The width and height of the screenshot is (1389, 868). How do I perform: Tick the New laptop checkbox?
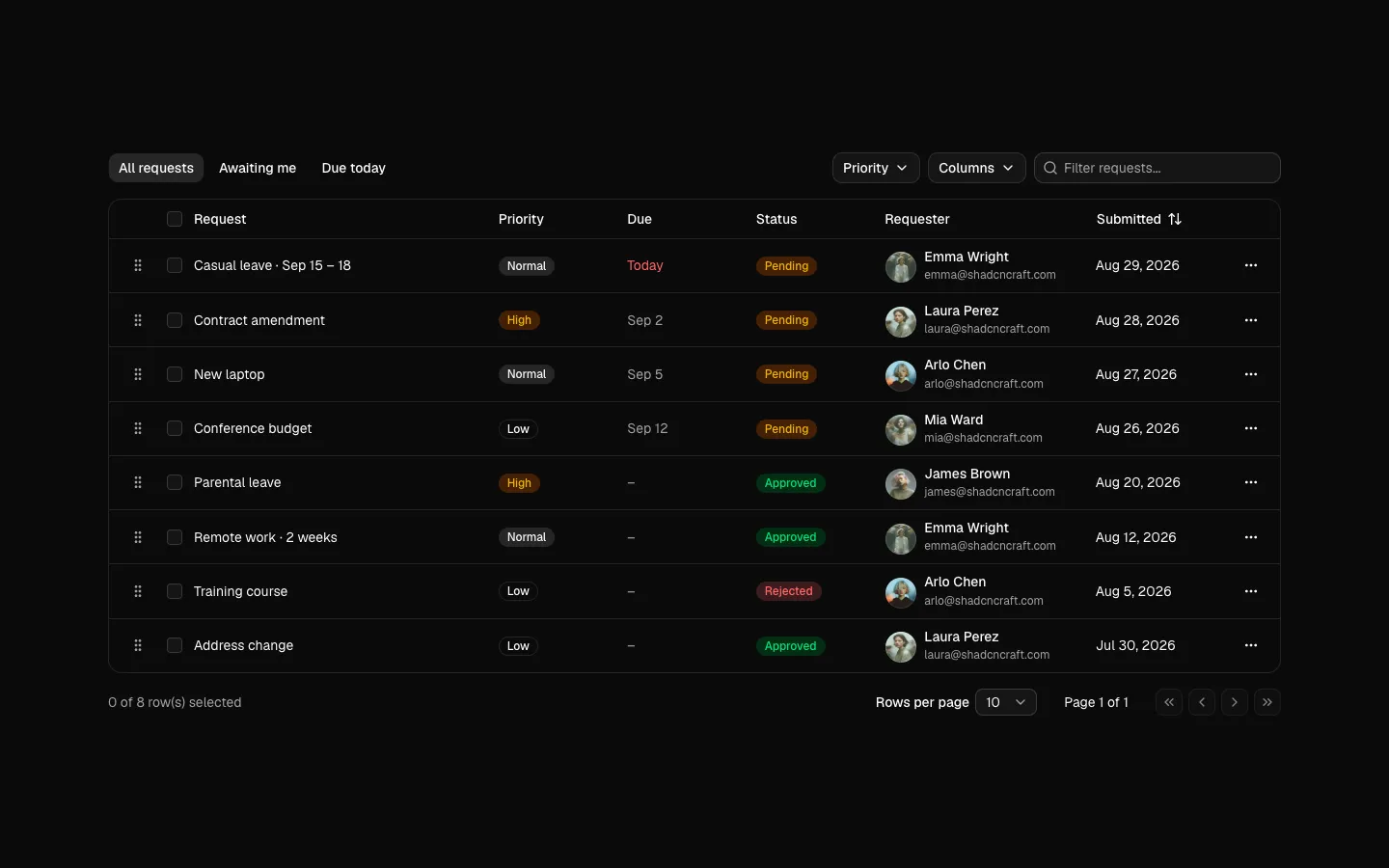click(x=175, y=374)
